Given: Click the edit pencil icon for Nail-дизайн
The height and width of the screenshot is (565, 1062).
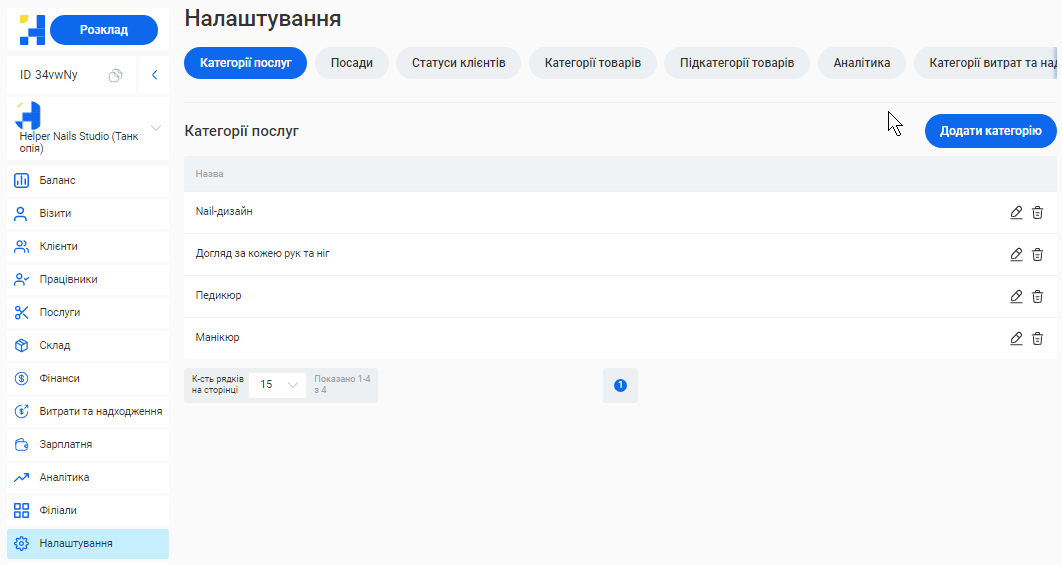Looking at the screenshot, I should click(1016, 212).
